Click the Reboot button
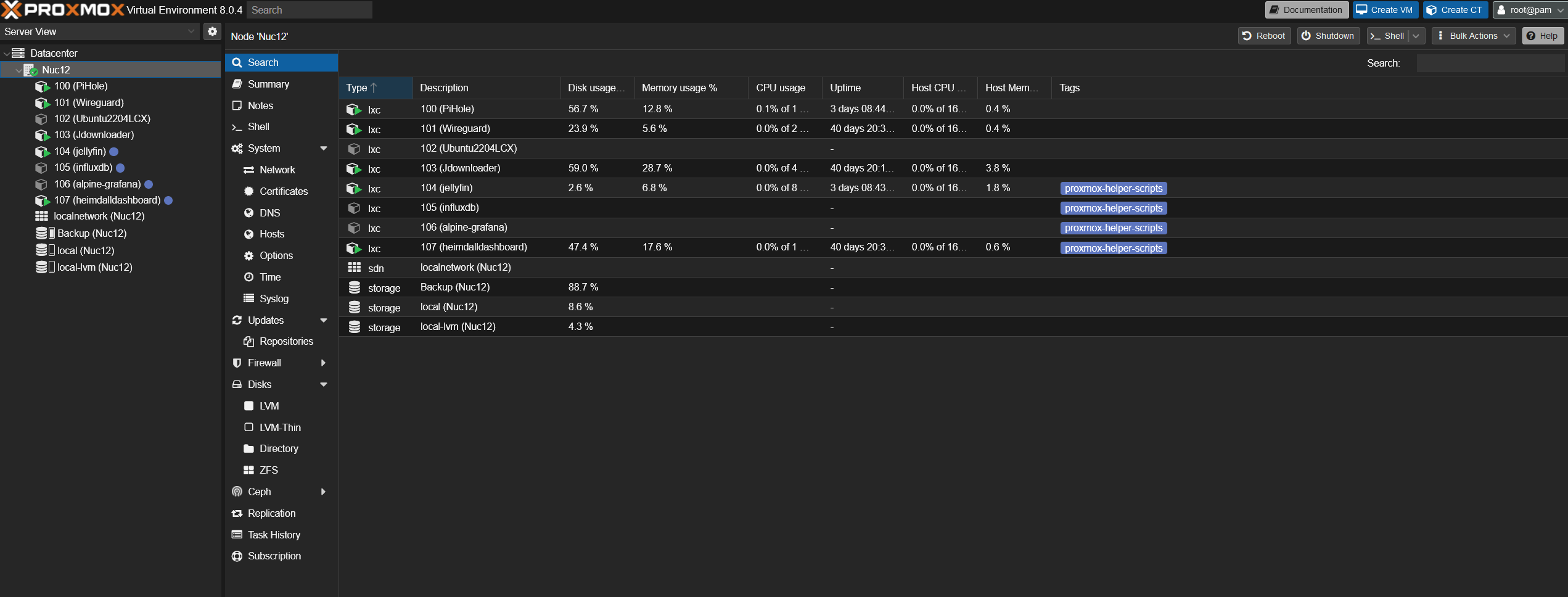This screenshot has height=597, width=1568. point(1264,36)
